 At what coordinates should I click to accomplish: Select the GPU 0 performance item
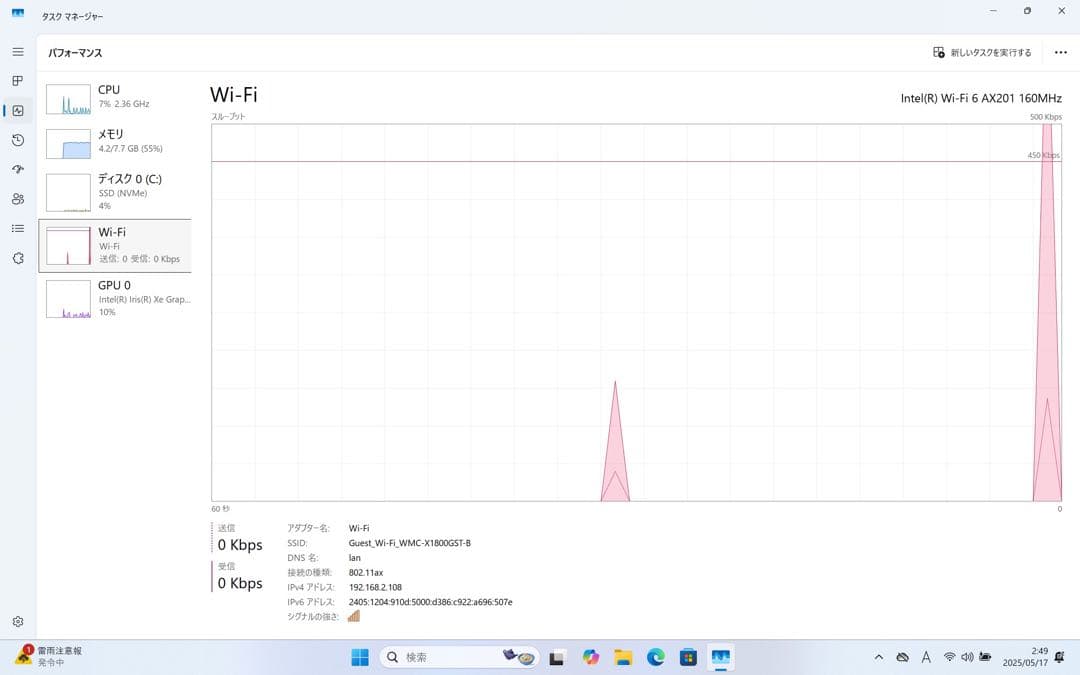(x=115, y=299)
